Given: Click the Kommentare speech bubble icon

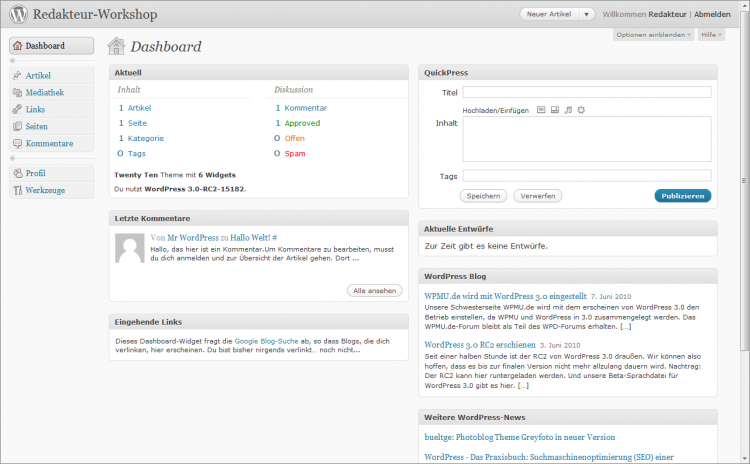Looking at the screenshot, I should 17,144.
